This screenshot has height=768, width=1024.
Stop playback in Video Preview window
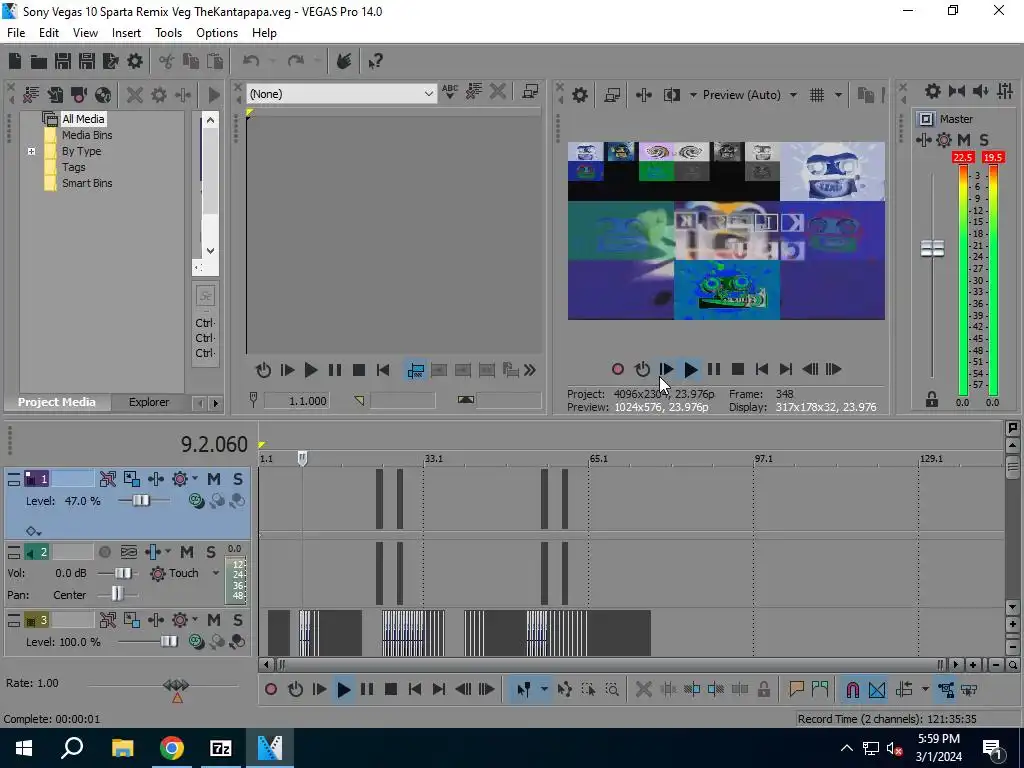(x=738, y=370)
